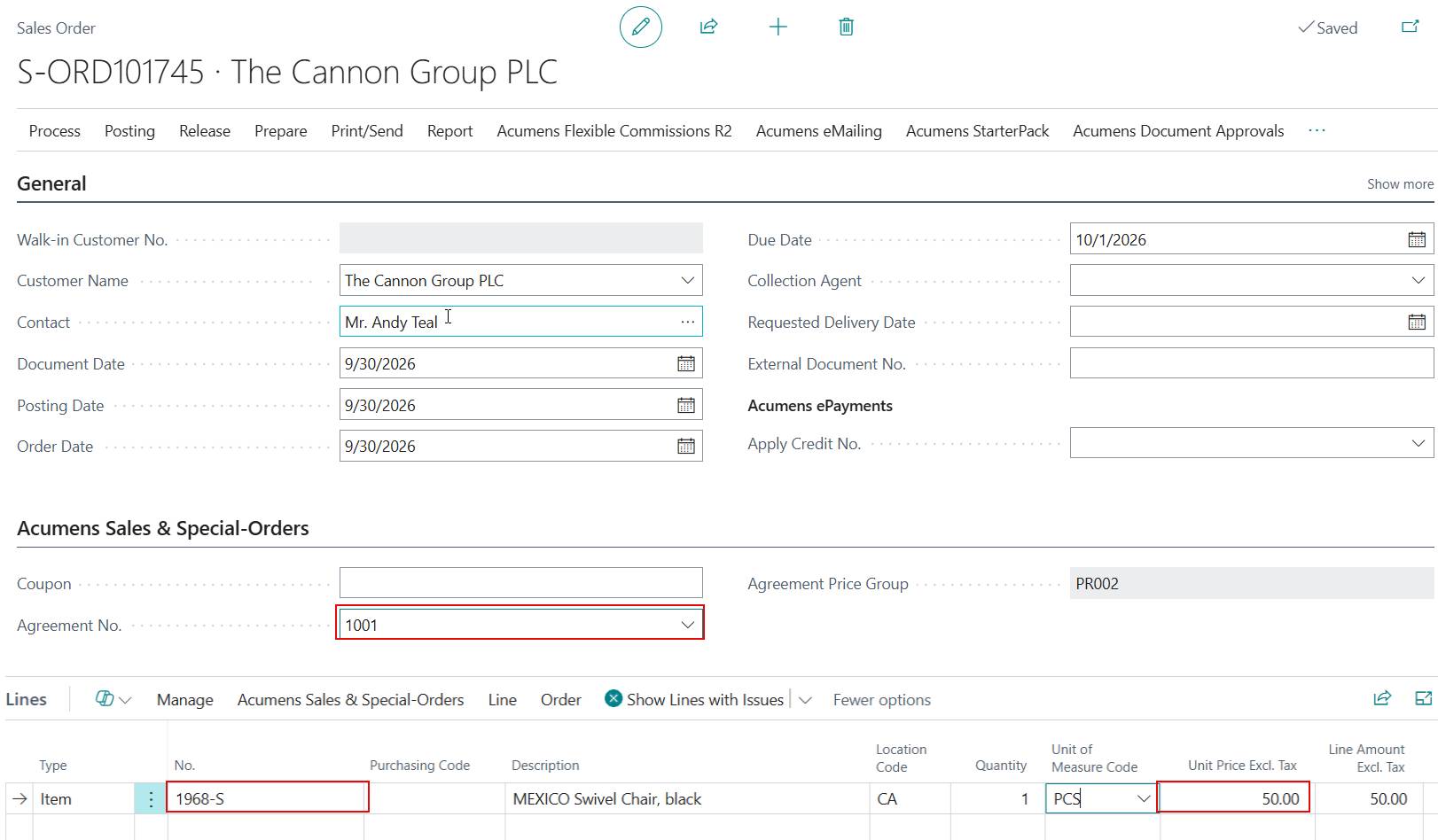The image size is (1438, 840).
Task: Collapse the General section header
Action: (51, 183)
